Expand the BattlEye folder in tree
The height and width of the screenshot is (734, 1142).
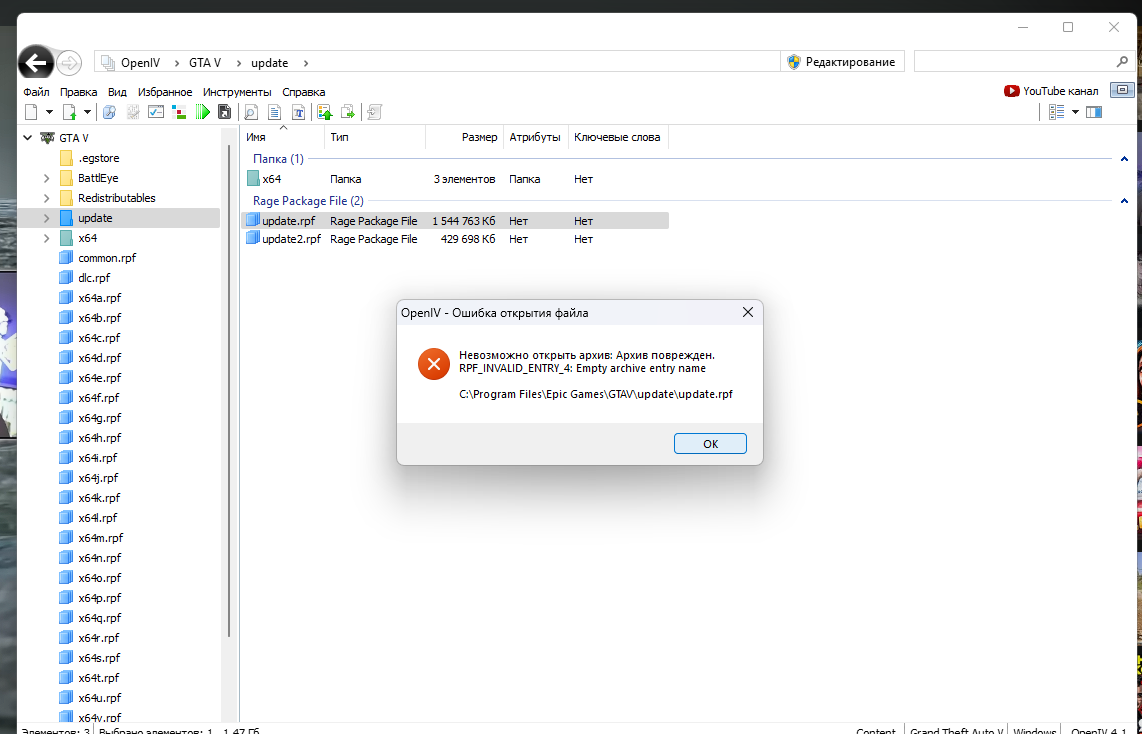coord(47,178)
